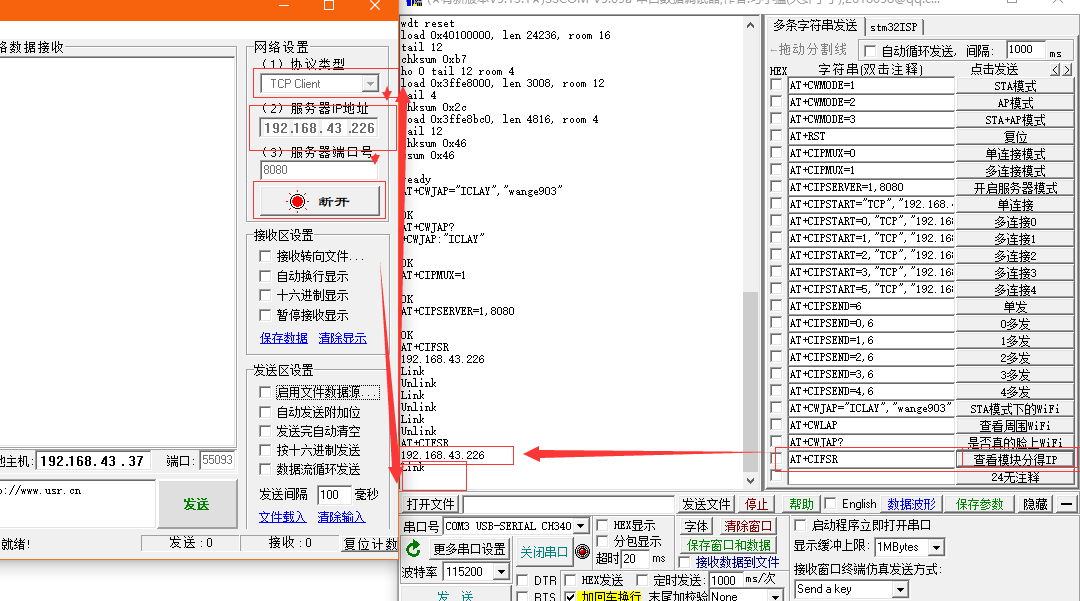Click the green serial port refresh icon
Viewport: 1080px width, 601px height.
412,548
